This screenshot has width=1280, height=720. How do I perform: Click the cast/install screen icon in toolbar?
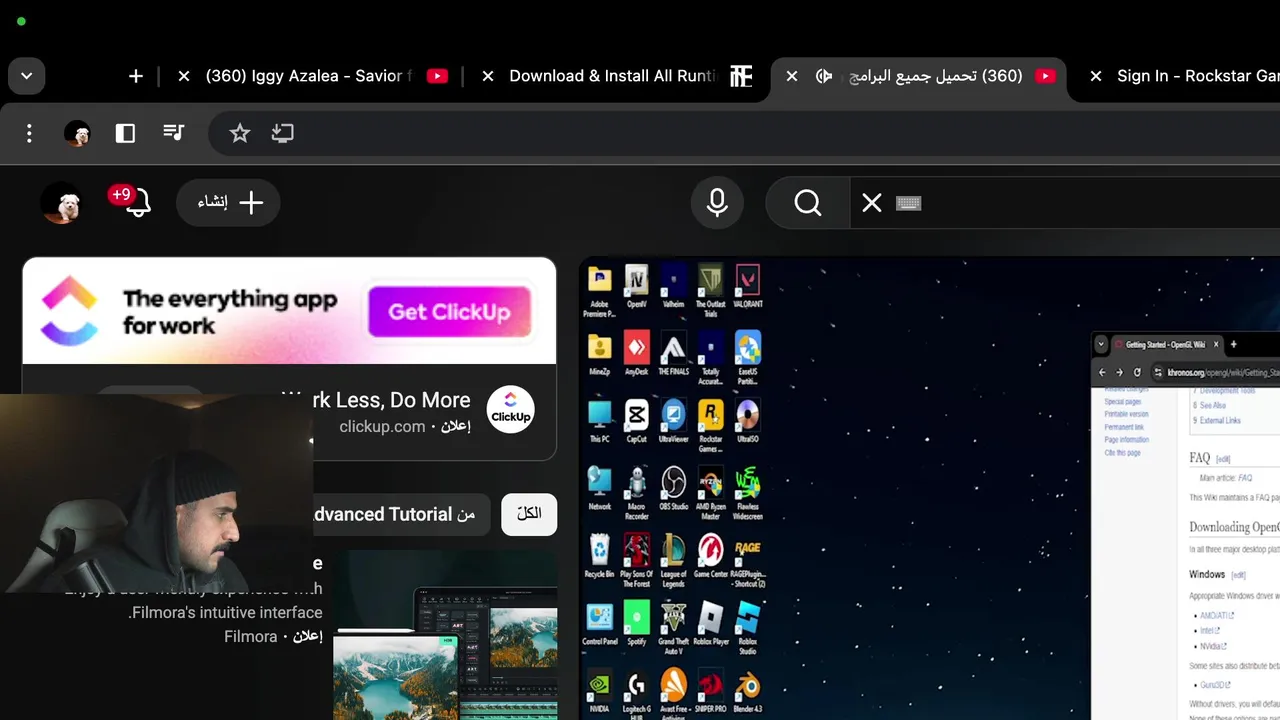coord(283,133)
